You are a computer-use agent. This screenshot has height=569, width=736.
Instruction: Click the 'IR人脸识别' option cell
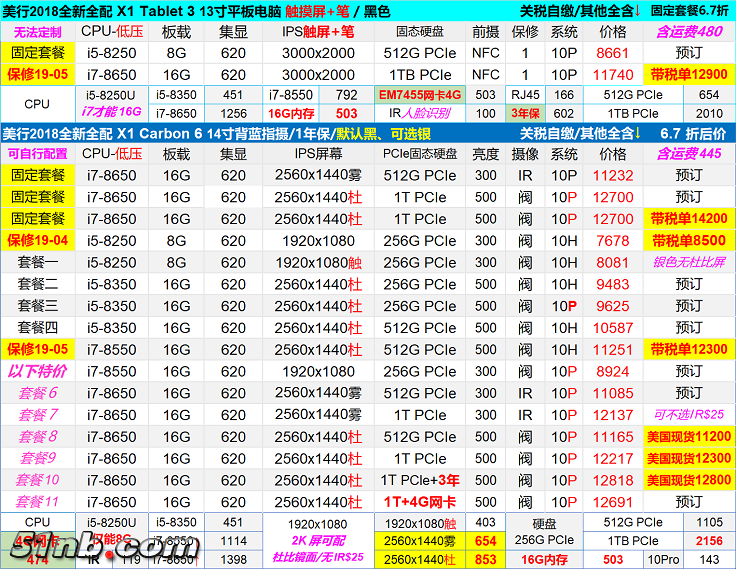click(x=420, y=113)
